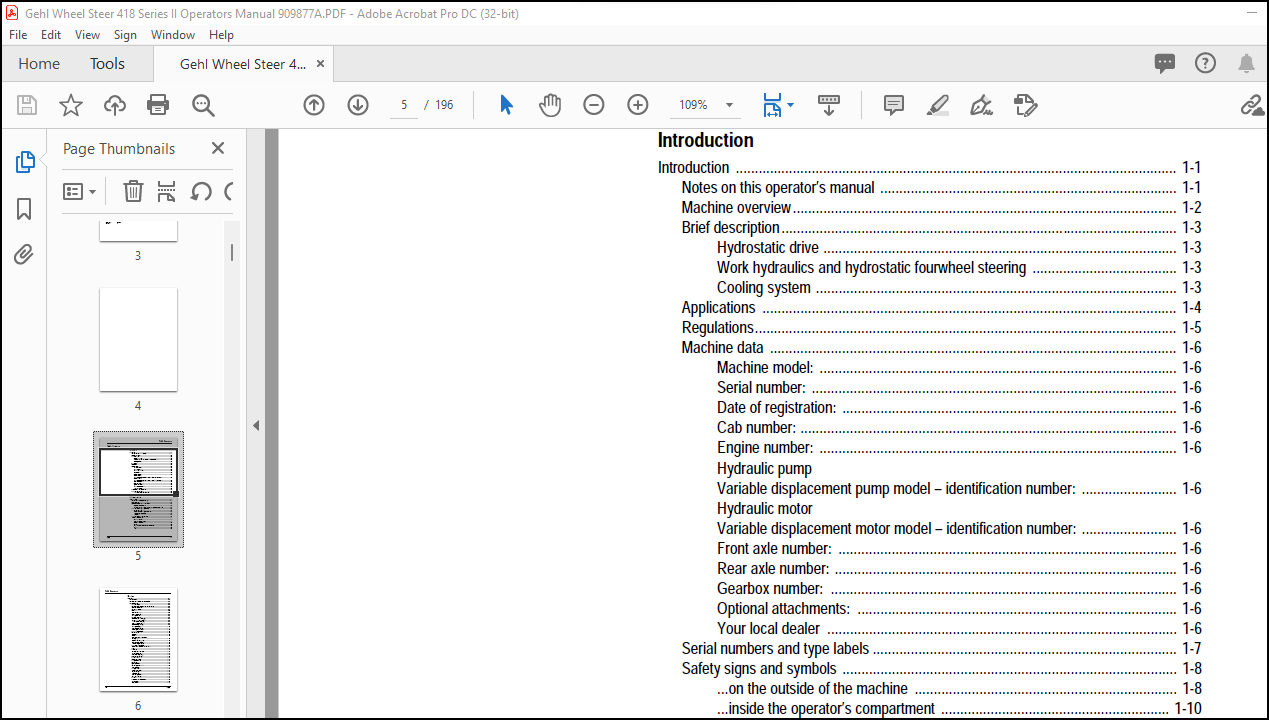Open the Edit menu
Image resolution: width=1269 pixels, height=720 pixels.
tap(51, 34)
